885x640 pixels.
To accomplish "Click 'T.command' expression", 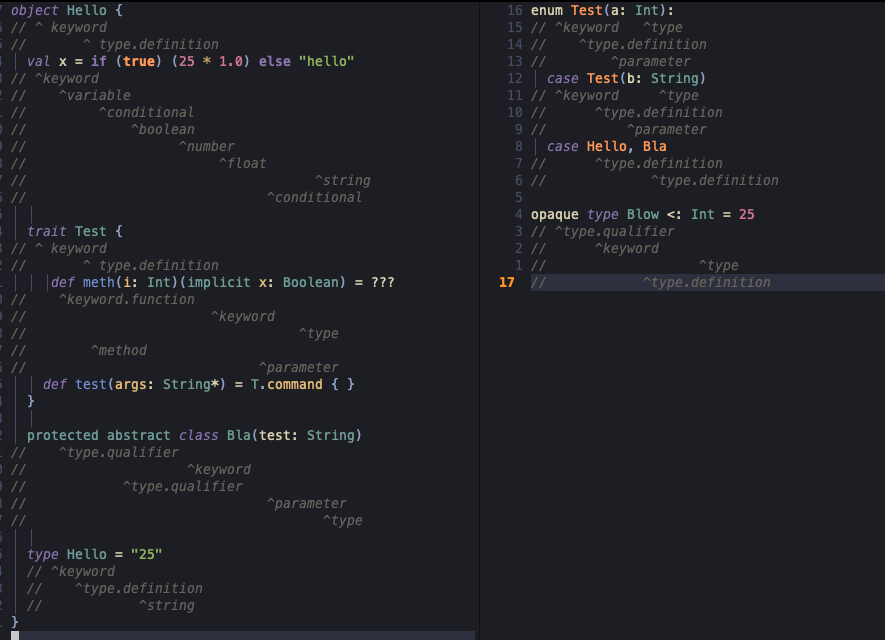I will click(x=287, y=384).
